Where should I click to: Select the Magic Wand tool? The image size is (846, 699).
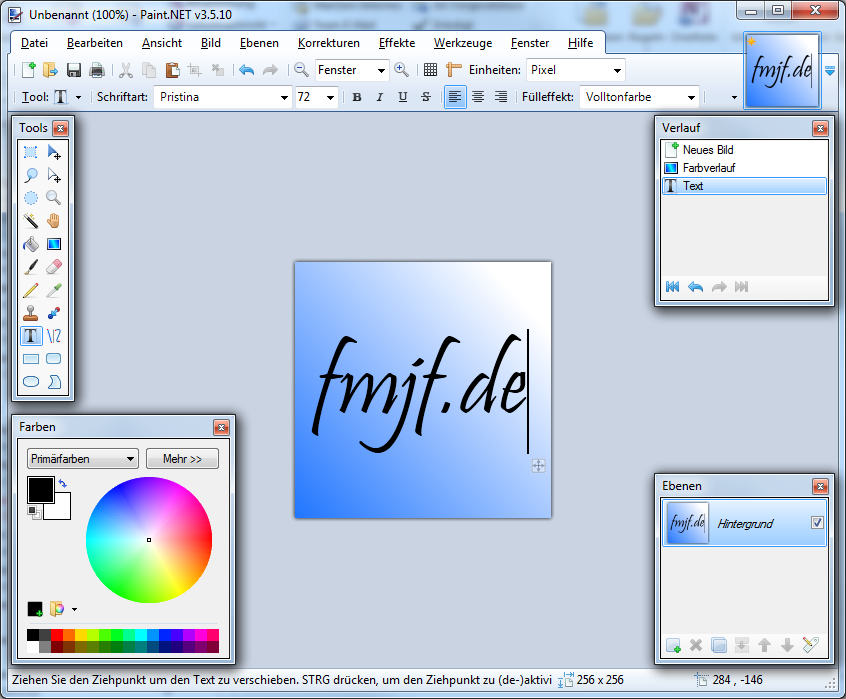pyautogui.click(x=31, y=221)
